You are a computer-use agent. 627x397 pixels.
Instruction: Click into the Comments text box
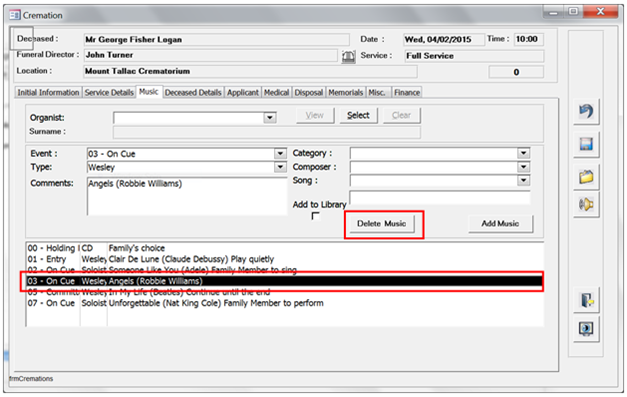click(187, 196)
